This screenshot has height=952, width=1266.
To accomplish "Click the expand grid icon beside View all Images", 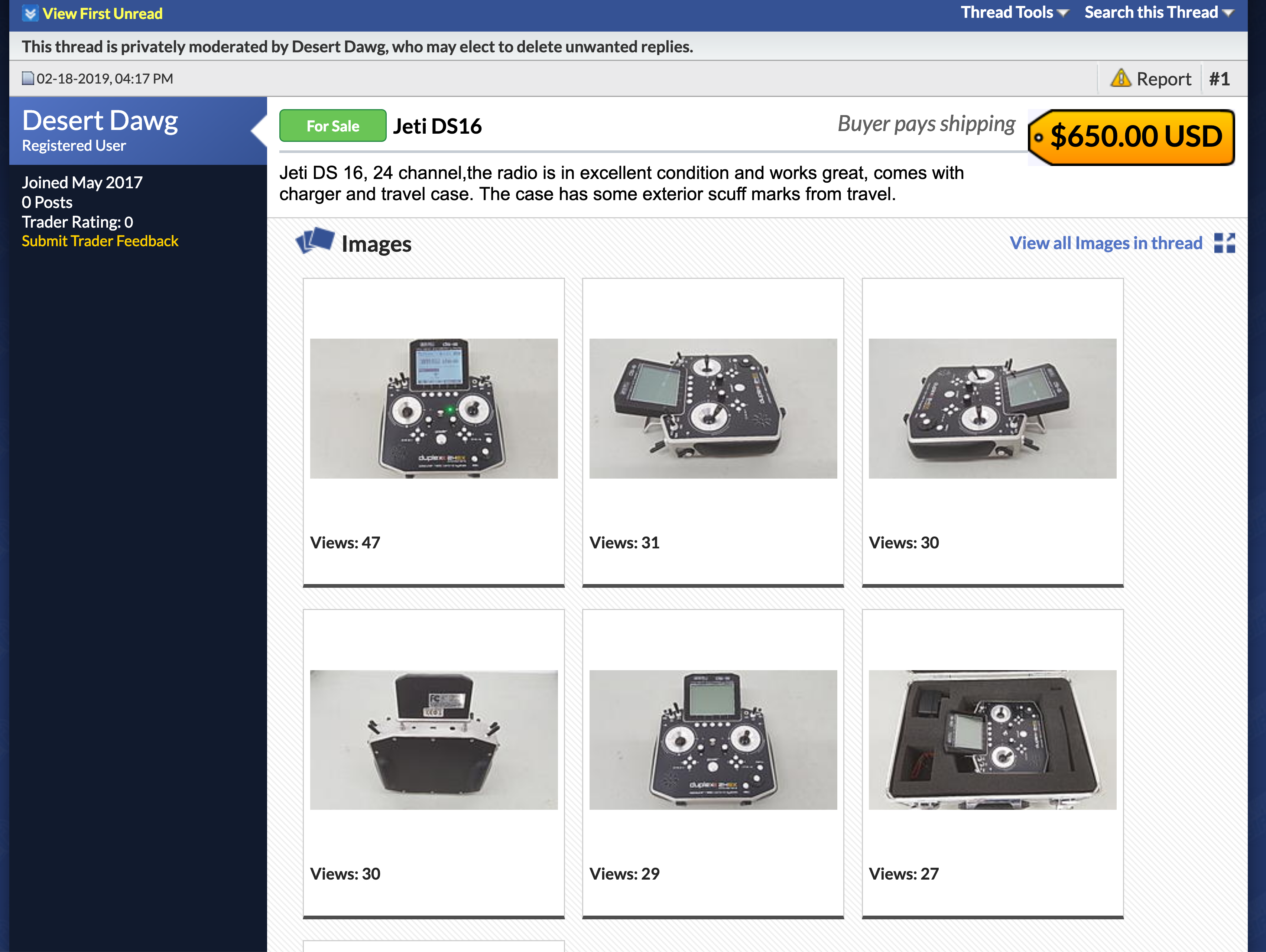I will tap(1224, 243).
